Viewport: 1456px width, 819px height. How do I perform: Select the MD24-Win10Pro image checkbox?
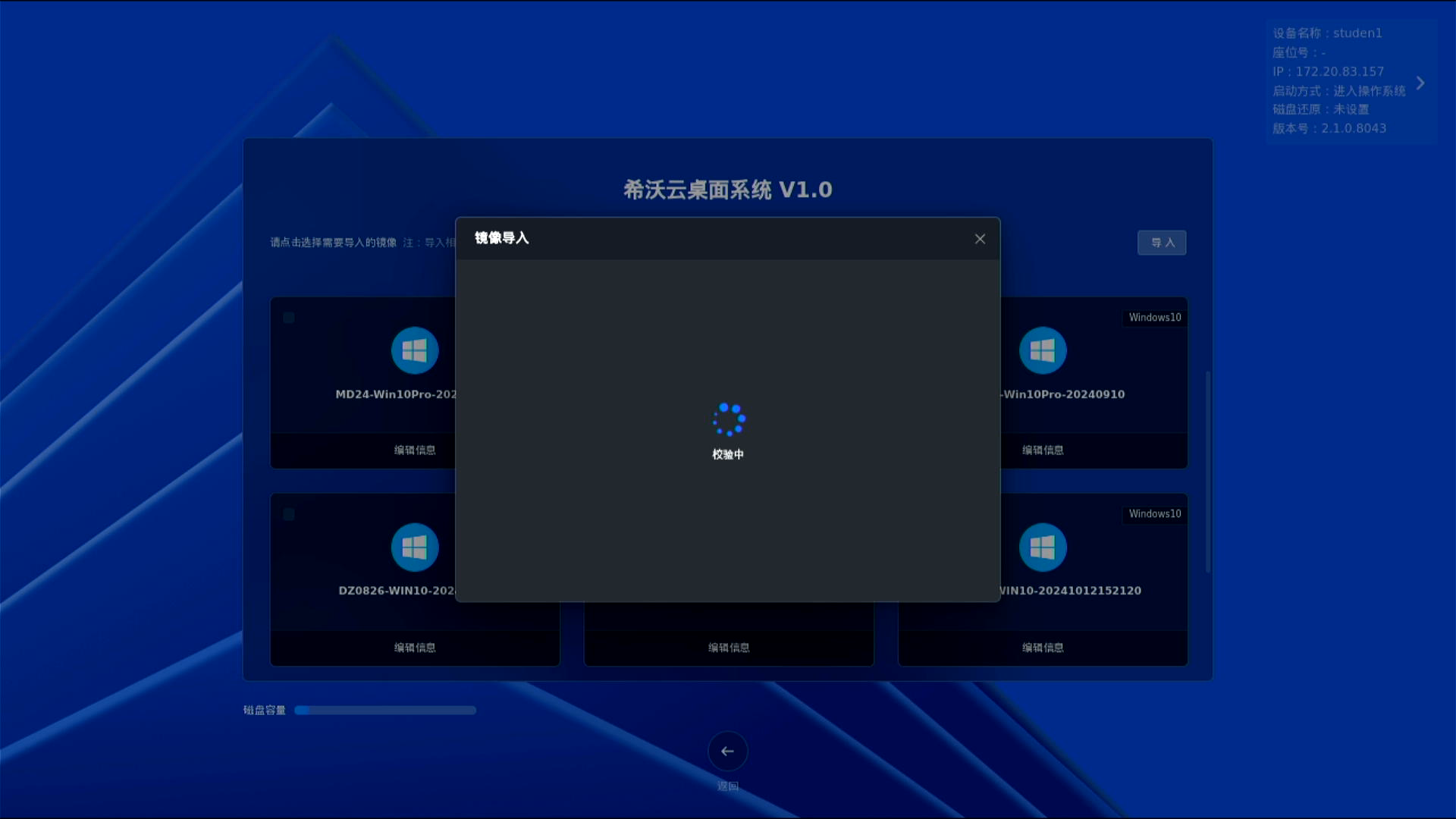(289, 317)
